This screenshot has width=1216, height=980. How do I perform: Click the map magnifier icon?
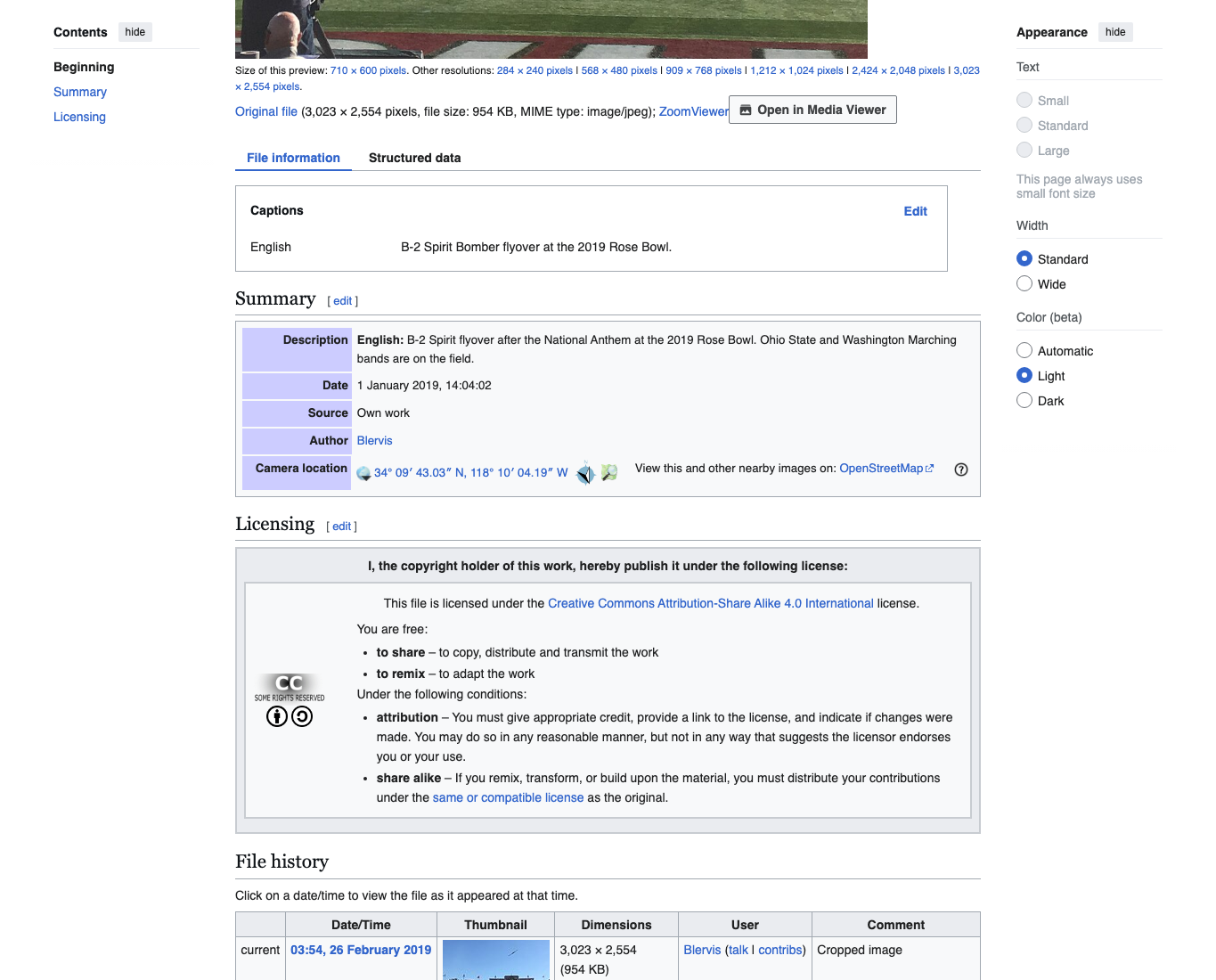point(609,472)
